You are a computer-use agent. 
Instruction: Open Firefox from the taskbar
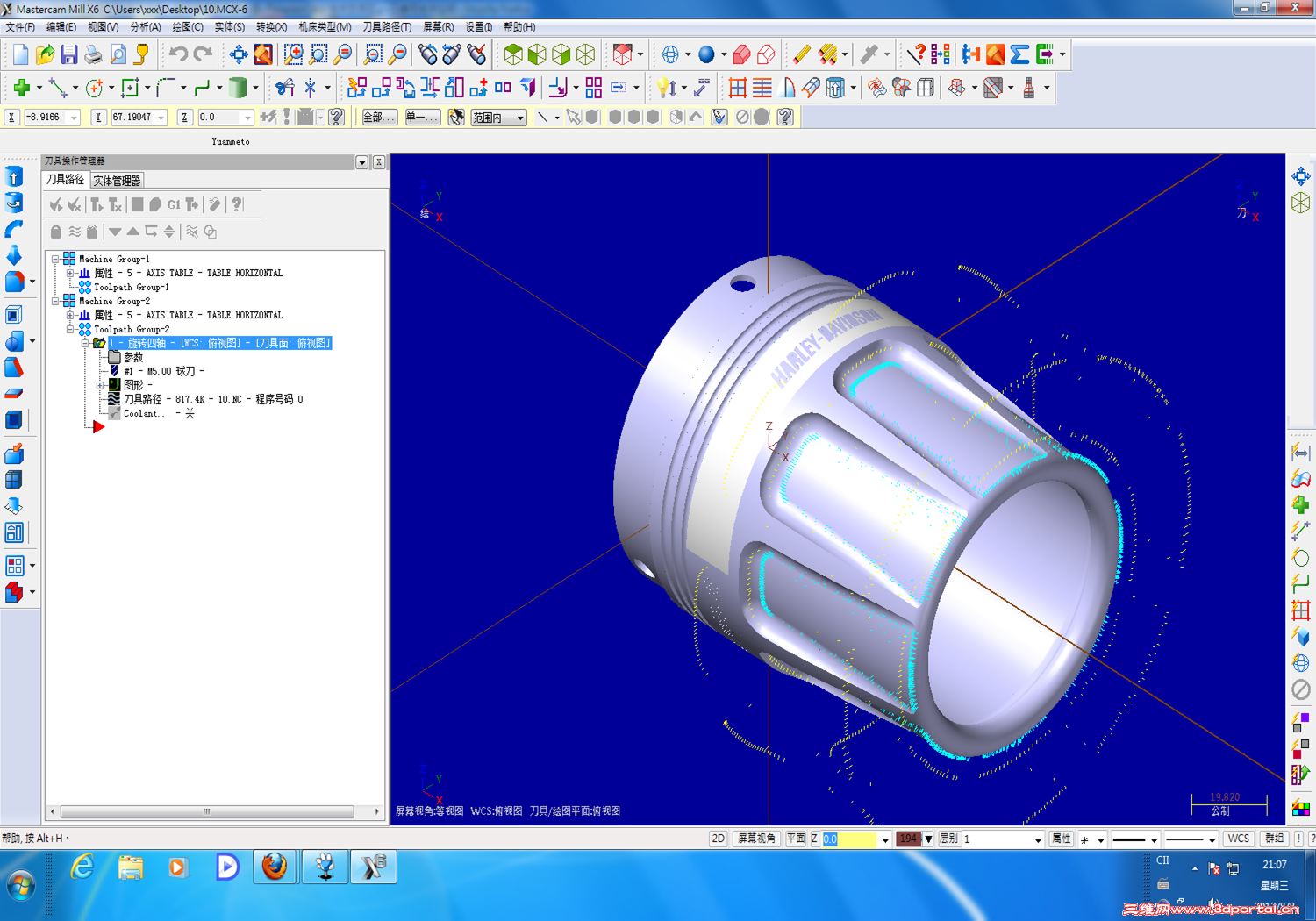tap(275, 867)
